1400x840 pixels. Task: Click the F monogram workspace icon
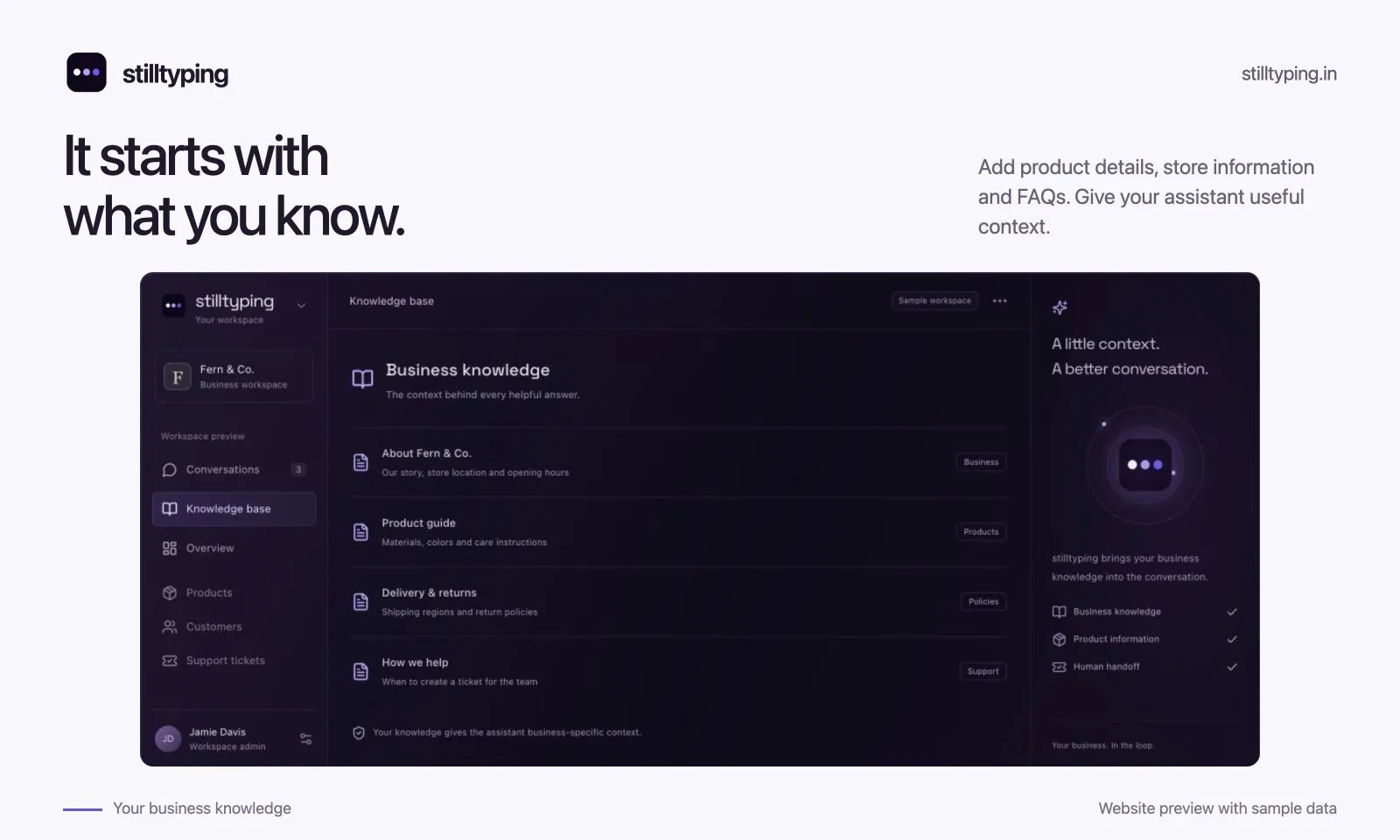click(178, 377)
